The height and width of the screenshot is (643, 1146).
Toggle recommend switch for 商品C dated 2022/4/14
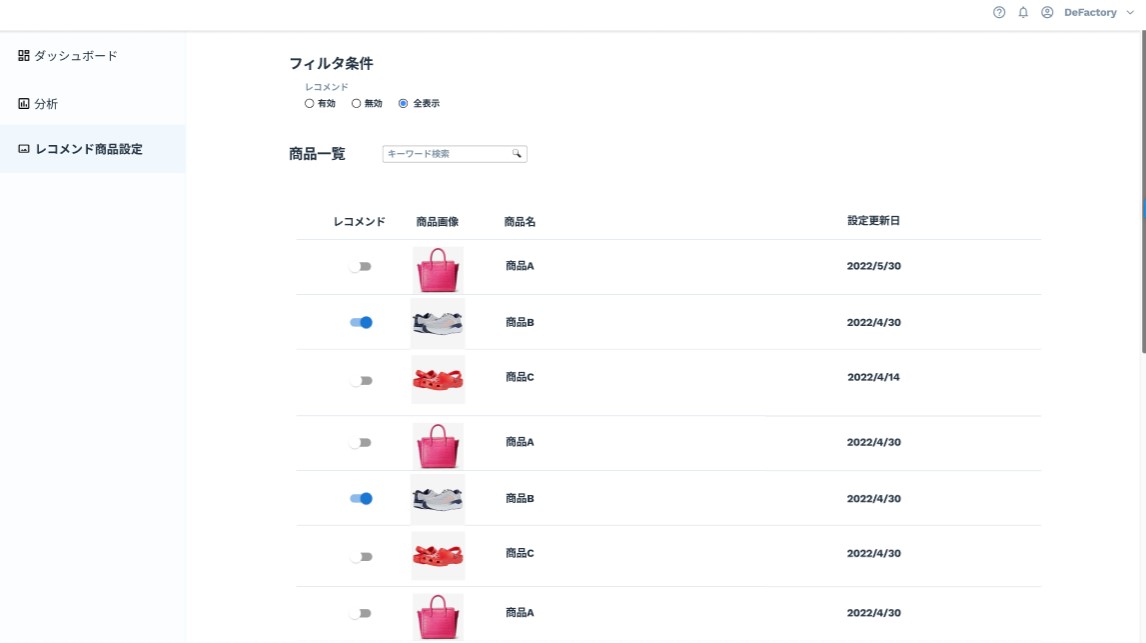click(x=360, y=381)
